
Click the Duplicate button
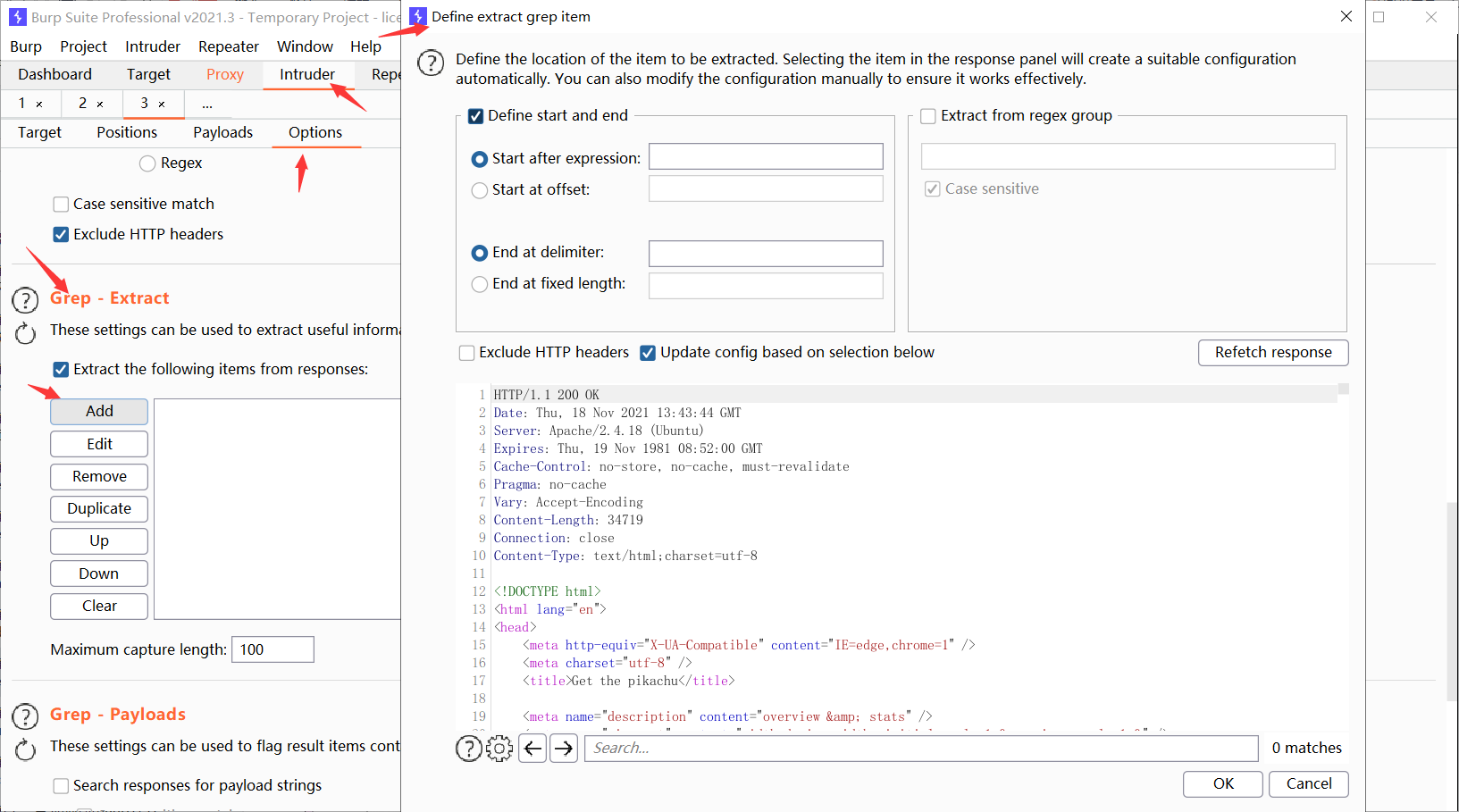[99, 508]
